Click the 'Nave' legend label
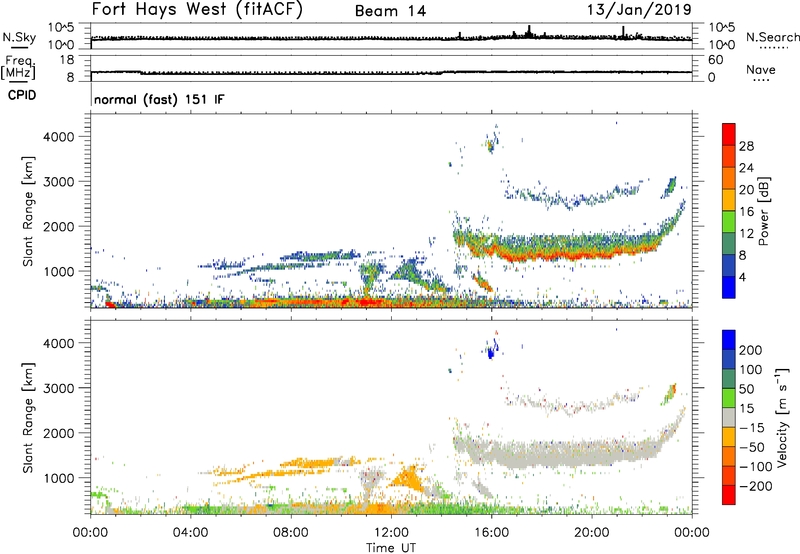The image size is (800, 554). point(760,70)
